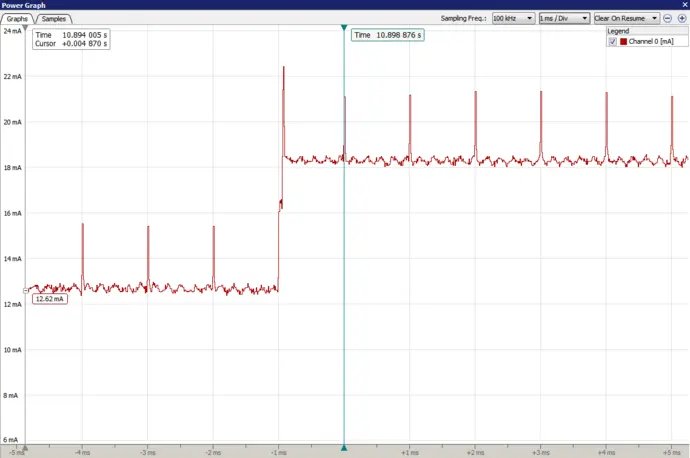
Task: Click the cursor marker triangle on time axis
Action: [344, 449]
